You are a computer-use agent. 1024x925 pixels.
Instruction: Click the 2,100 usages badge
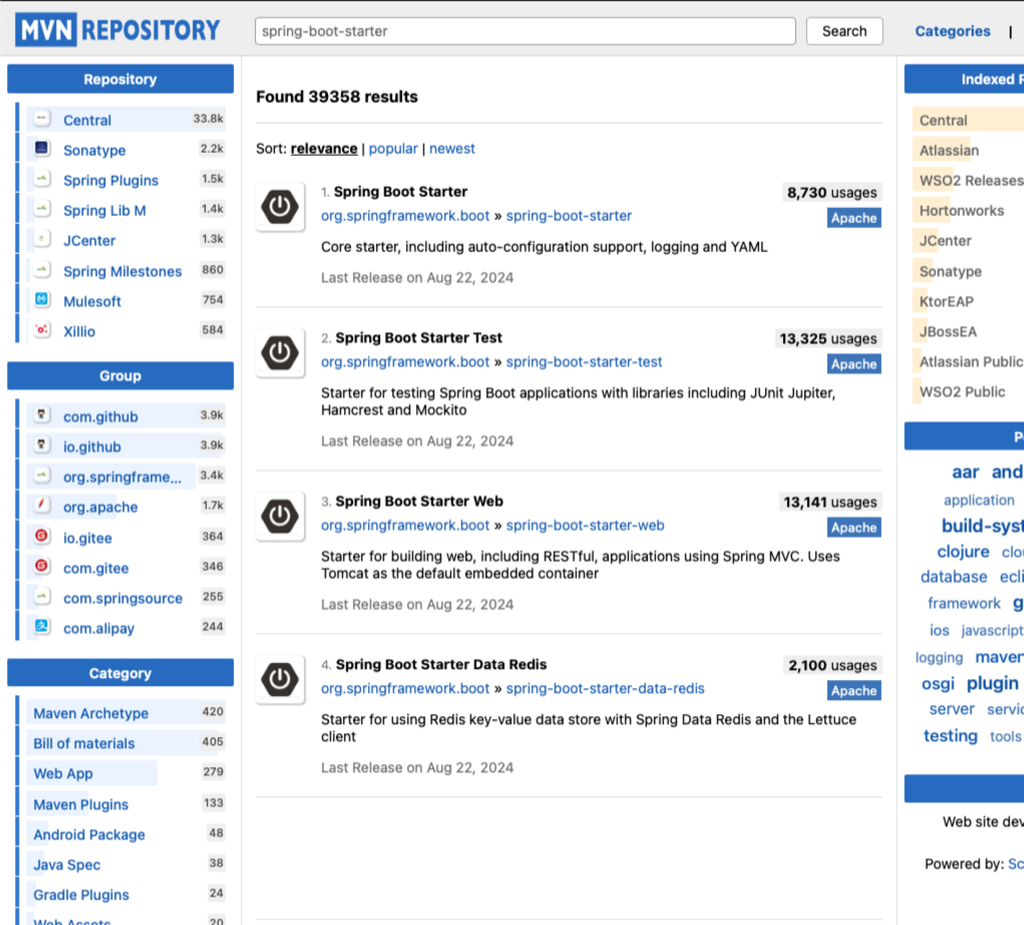832,666
